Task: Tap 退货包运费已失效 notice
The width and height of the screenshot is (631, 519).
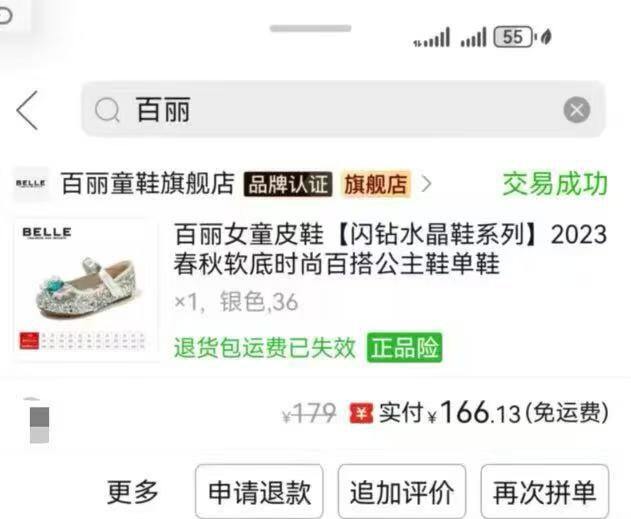Action: click(x=265, y=347)
